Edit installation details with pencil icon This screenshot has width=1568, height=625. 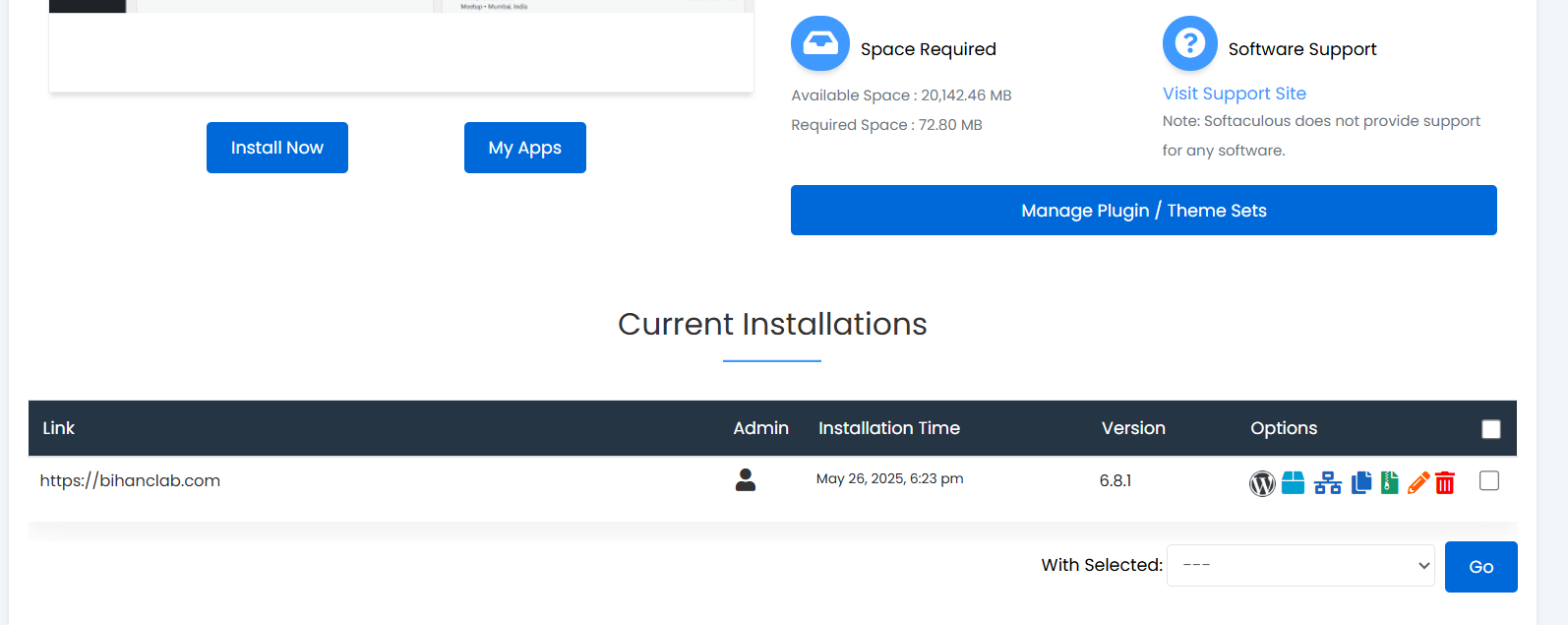[x=1417, y=482]
